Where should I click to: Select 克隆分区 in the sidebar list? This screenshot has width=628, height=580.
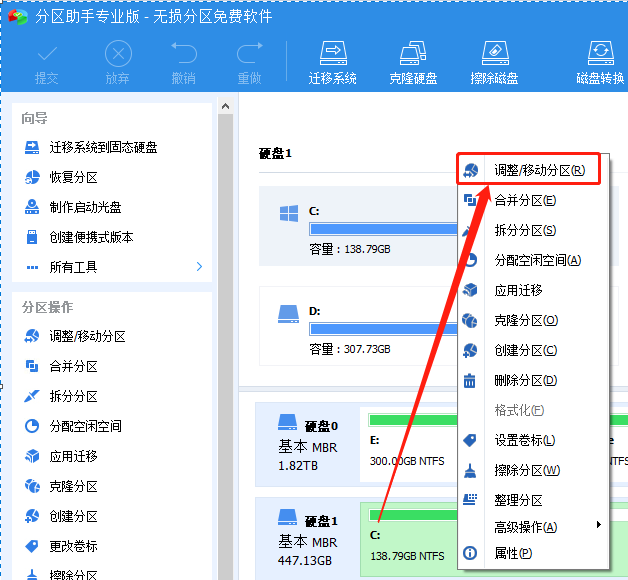[61, 486]
